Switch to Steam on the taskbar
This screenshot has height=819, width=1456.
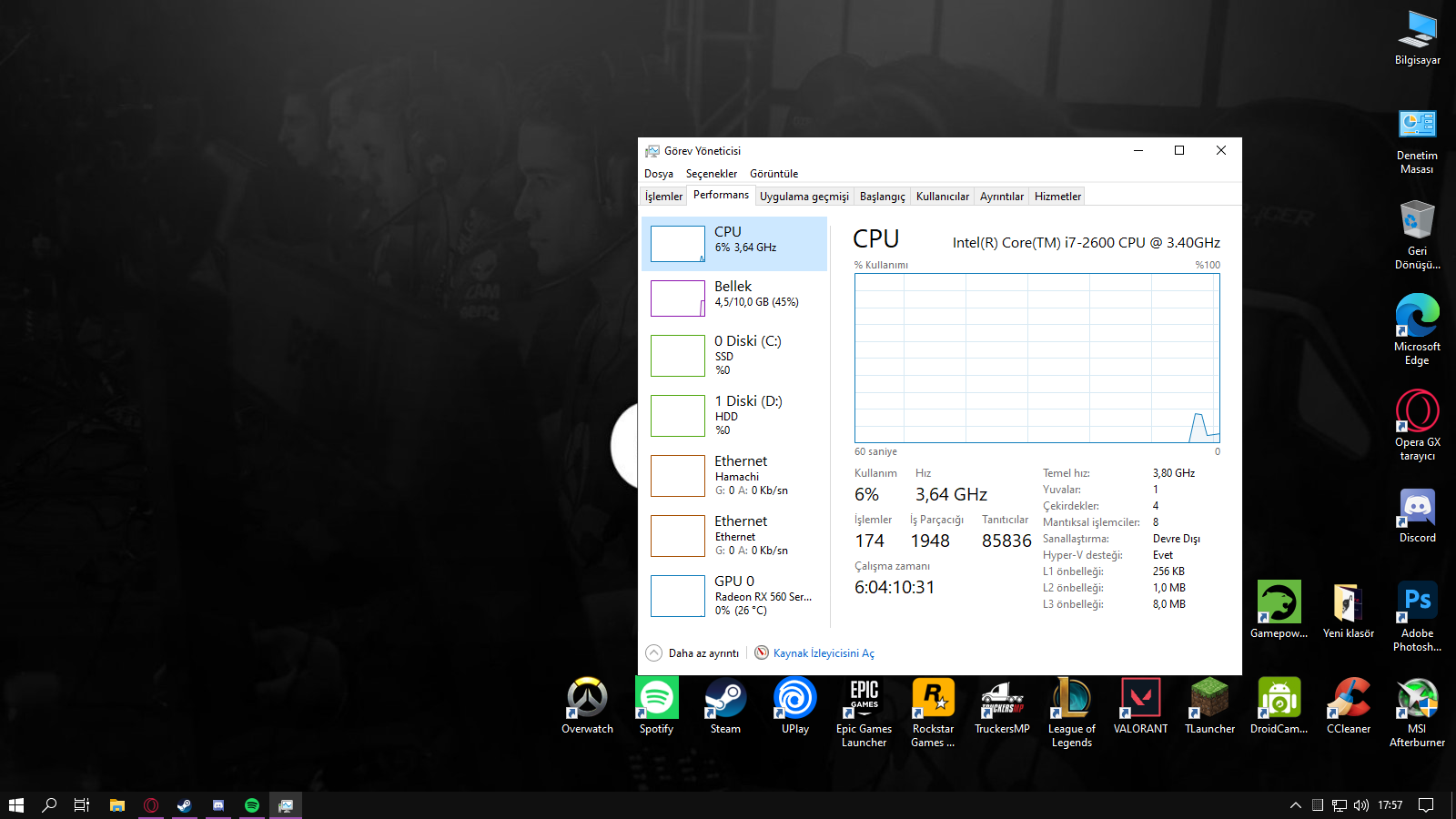[185, 805]
